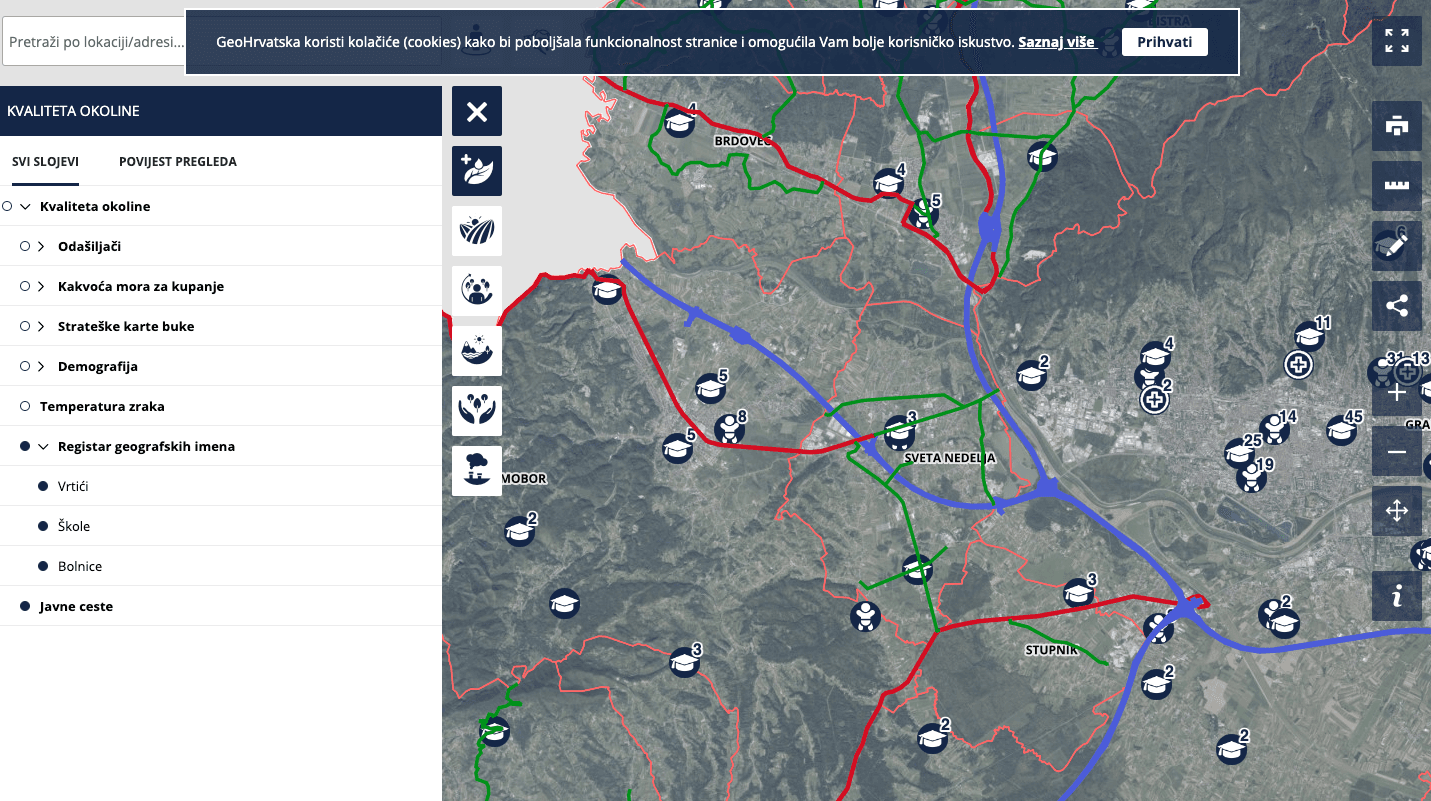Disable the Javne ceste layer circle

pos(25,606)
